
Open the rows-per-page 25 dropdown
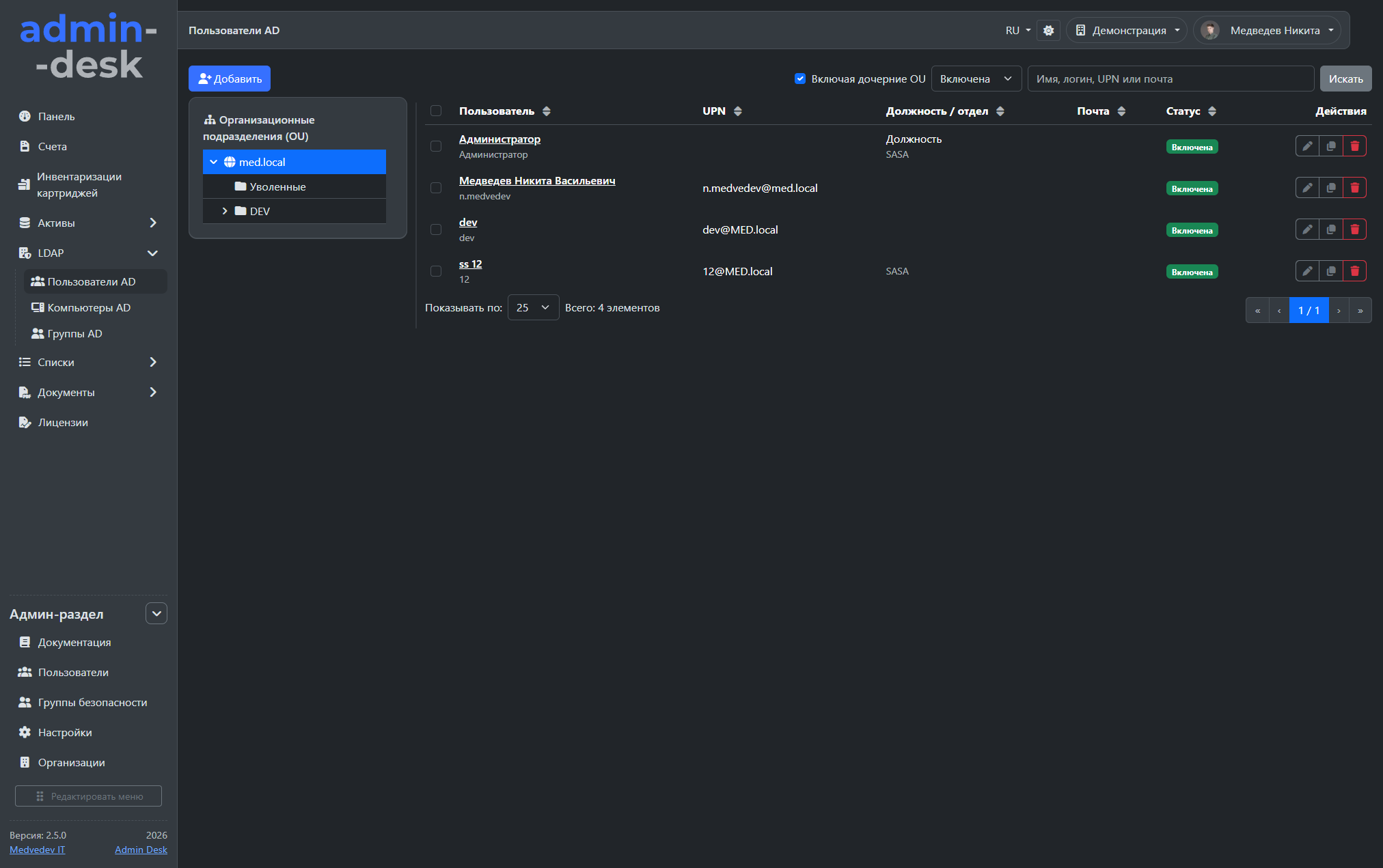[x=533, y=308]
